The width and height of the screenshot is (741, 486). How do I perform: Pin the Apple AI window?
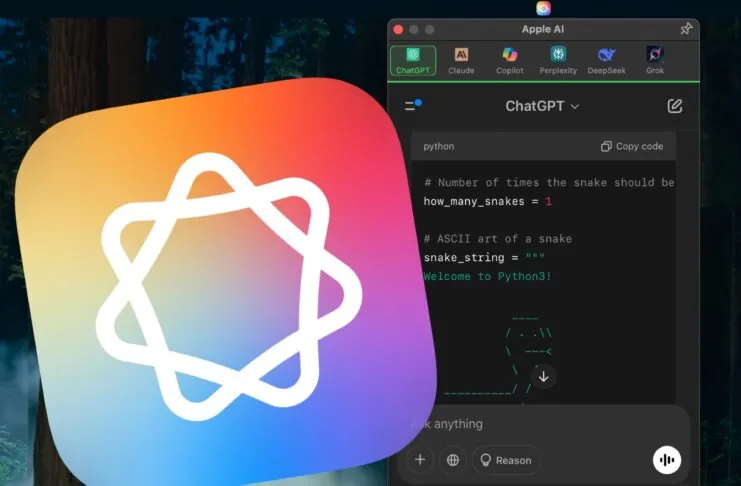pos(686,29)
